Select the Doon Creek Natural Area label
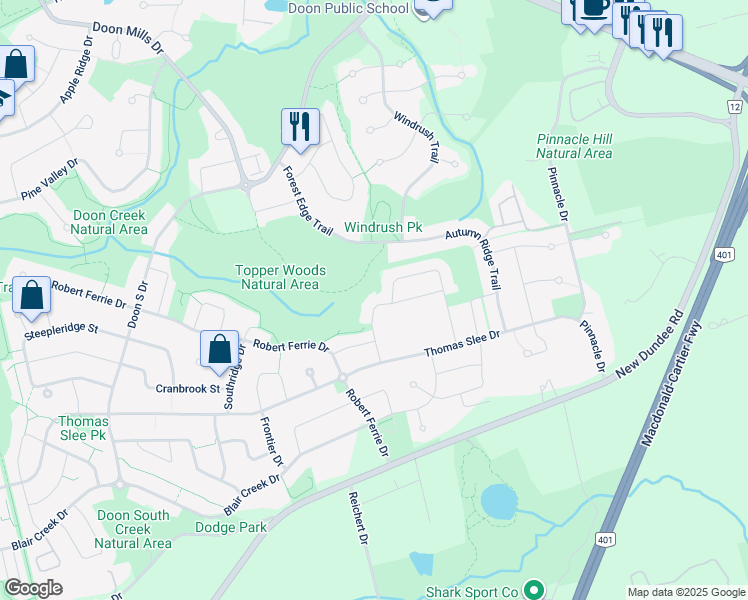 click(109, 222)
